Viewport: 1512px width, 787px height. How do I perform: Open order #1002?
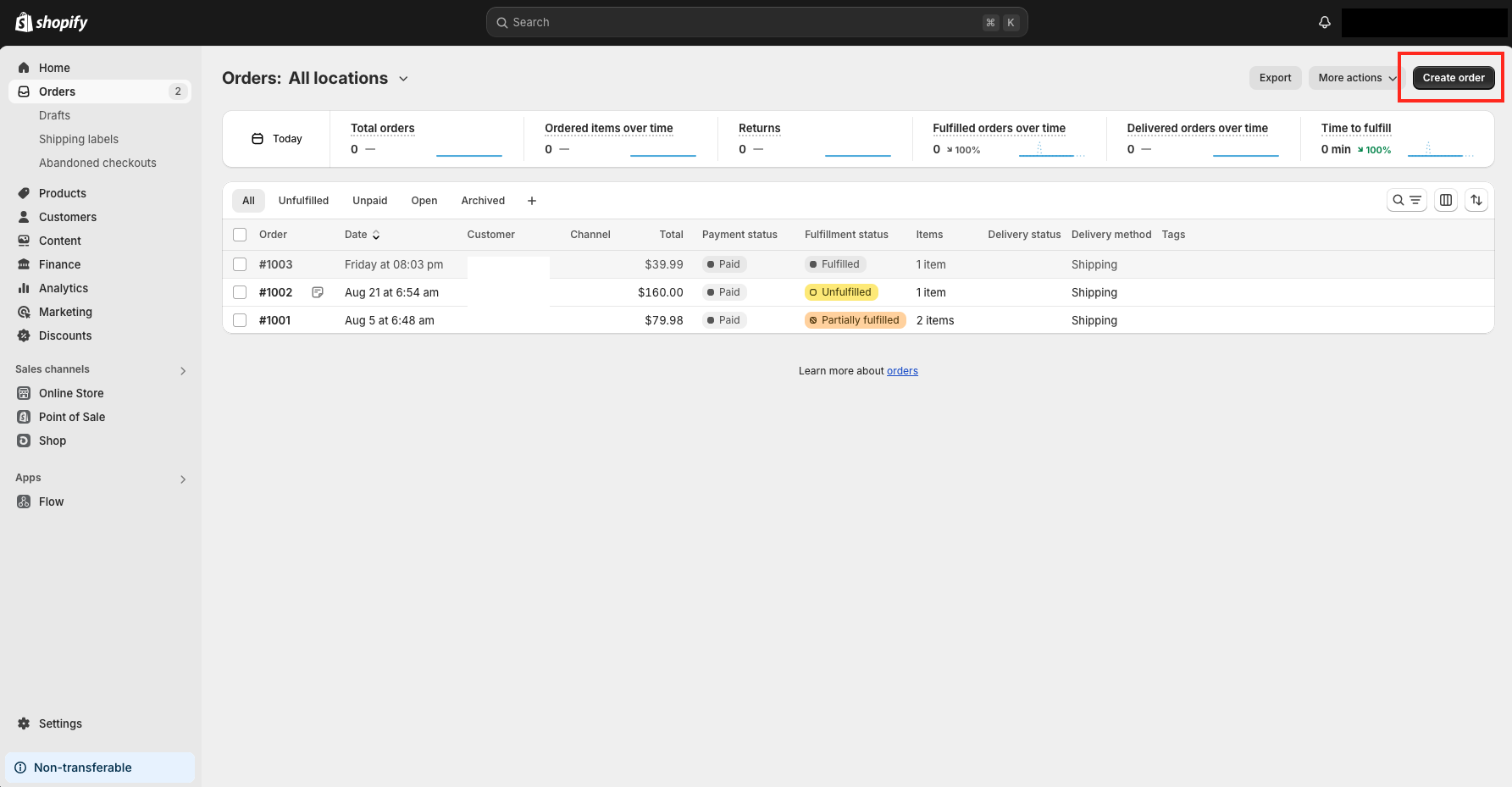click(x=275, y=292)
